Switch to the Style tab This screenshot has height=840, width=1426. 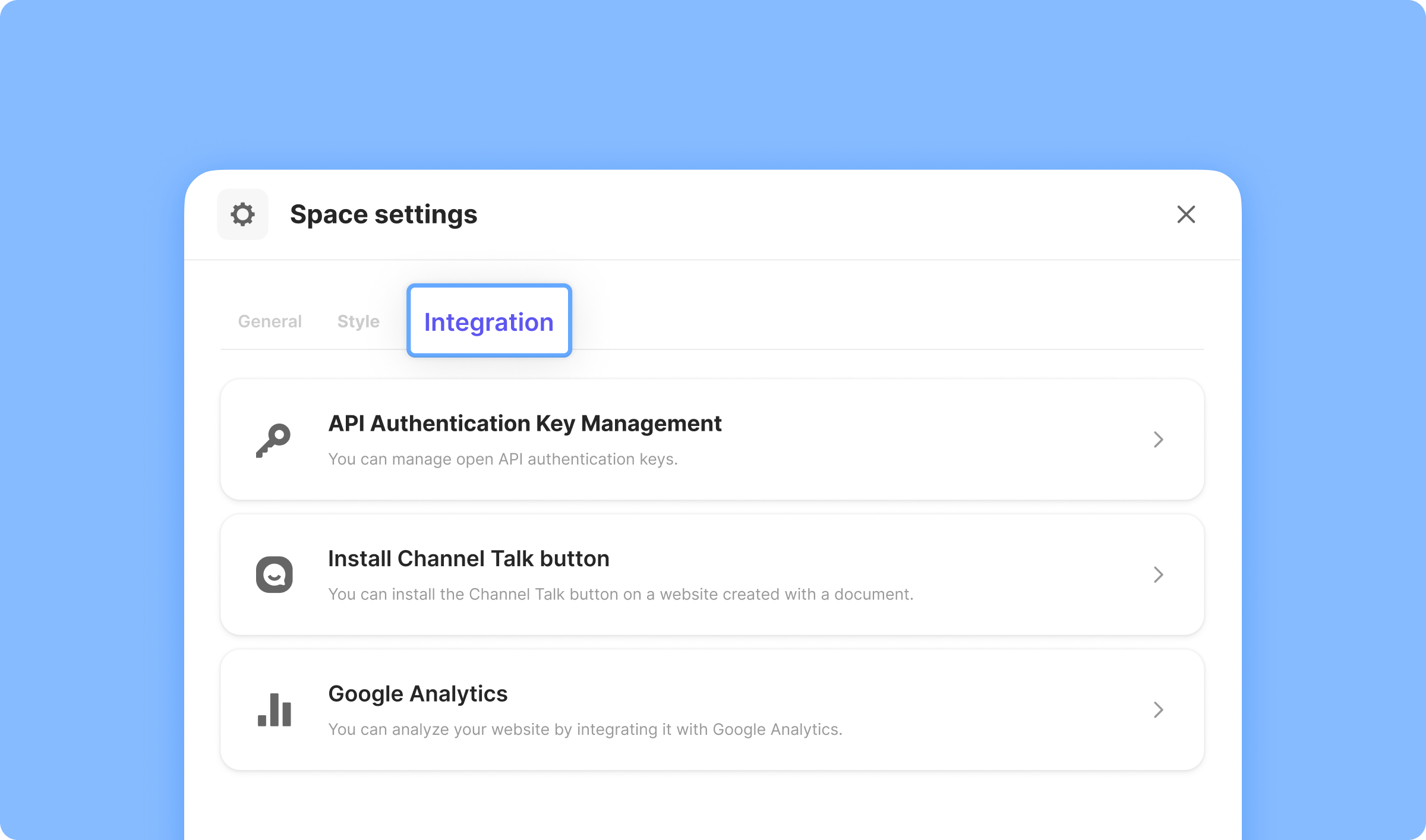click(358, 321)
